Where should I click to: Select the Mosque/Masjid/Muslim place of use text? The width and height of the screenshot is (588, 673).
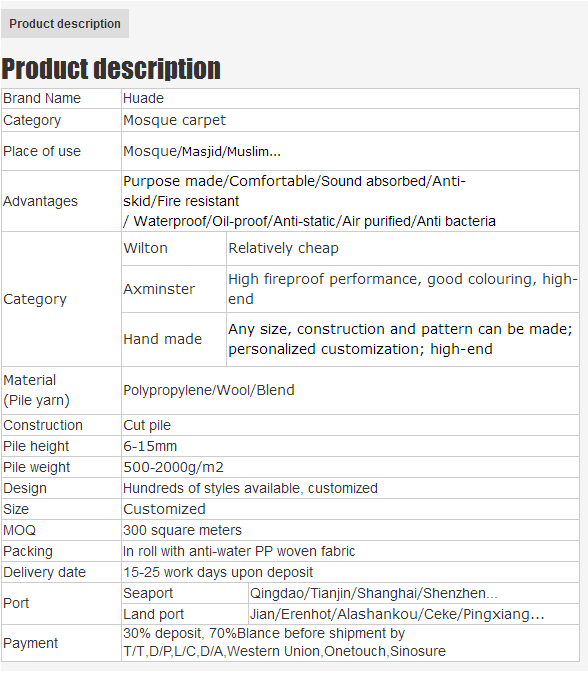point(202,151)
